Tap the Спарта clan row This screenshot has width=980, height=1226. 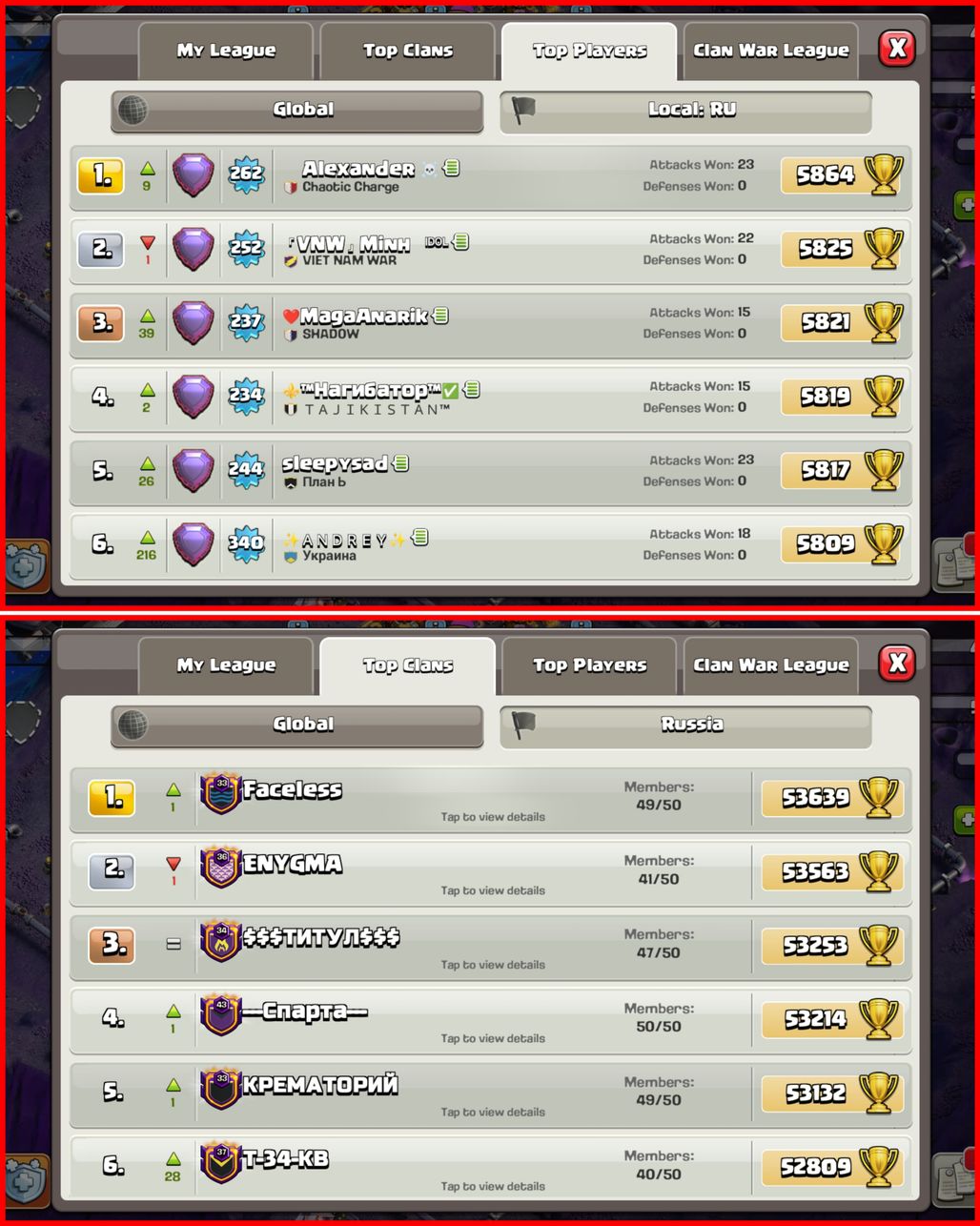point(492,1020)
